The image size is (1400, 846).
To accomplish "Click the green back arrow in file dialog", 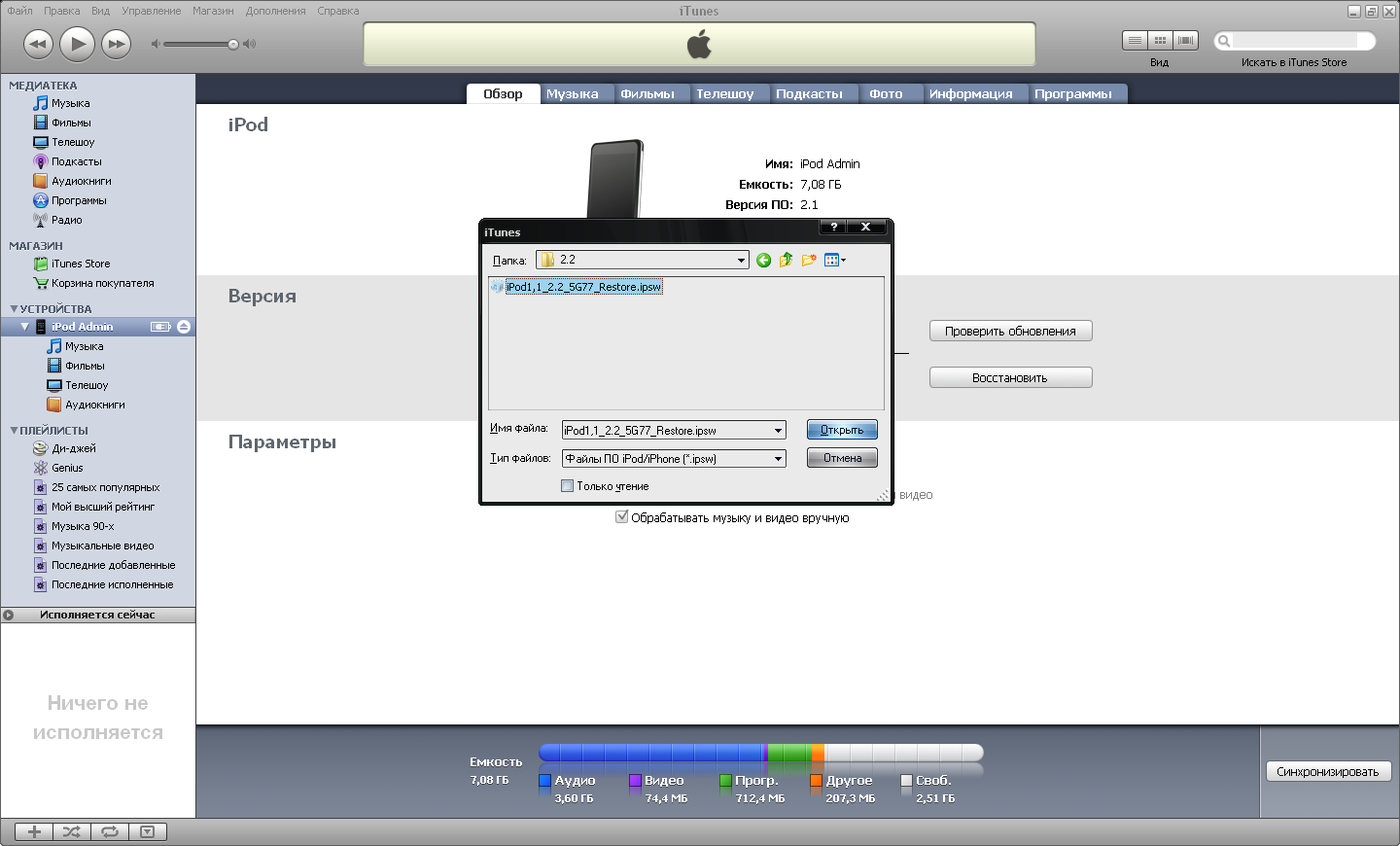I will coord(763,260).
